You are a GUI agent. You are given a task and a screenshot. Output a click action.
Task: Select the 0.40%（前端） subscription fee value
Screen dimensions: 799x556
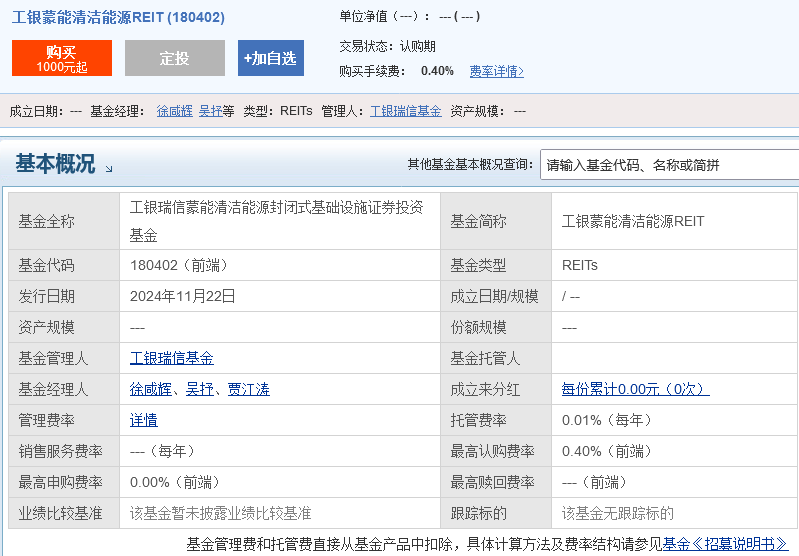(x=606, y=452)
